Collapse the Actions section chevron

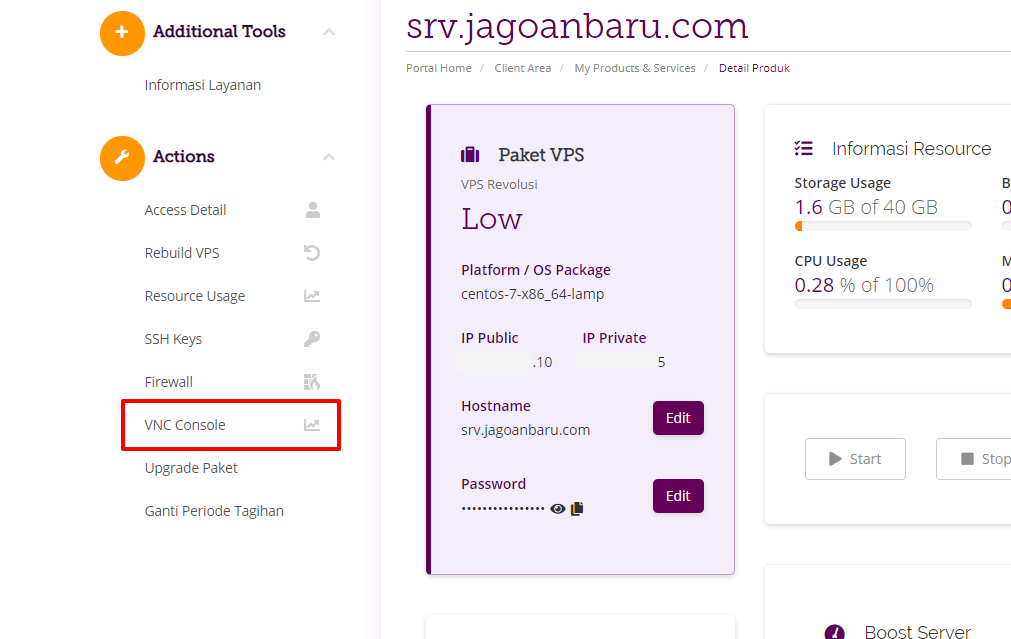(329, 157)
